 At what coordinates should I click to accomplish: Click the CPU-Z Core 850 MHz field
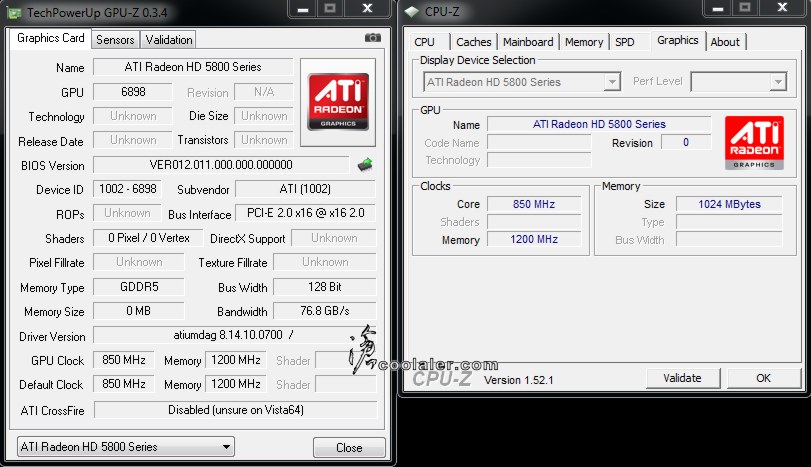pos(534,204)
